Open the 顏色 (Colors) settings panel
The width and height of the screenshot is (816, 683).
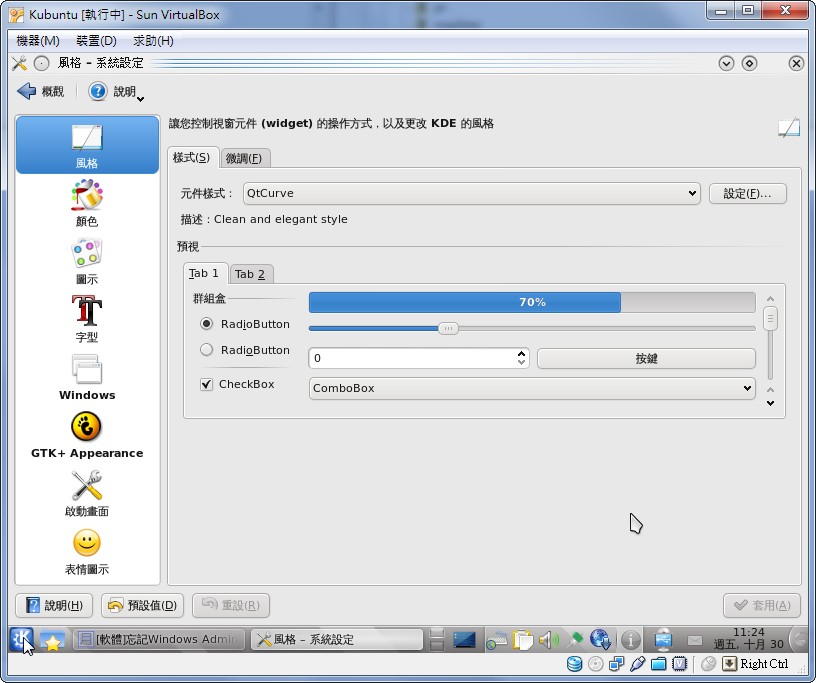tap(86, 203)
